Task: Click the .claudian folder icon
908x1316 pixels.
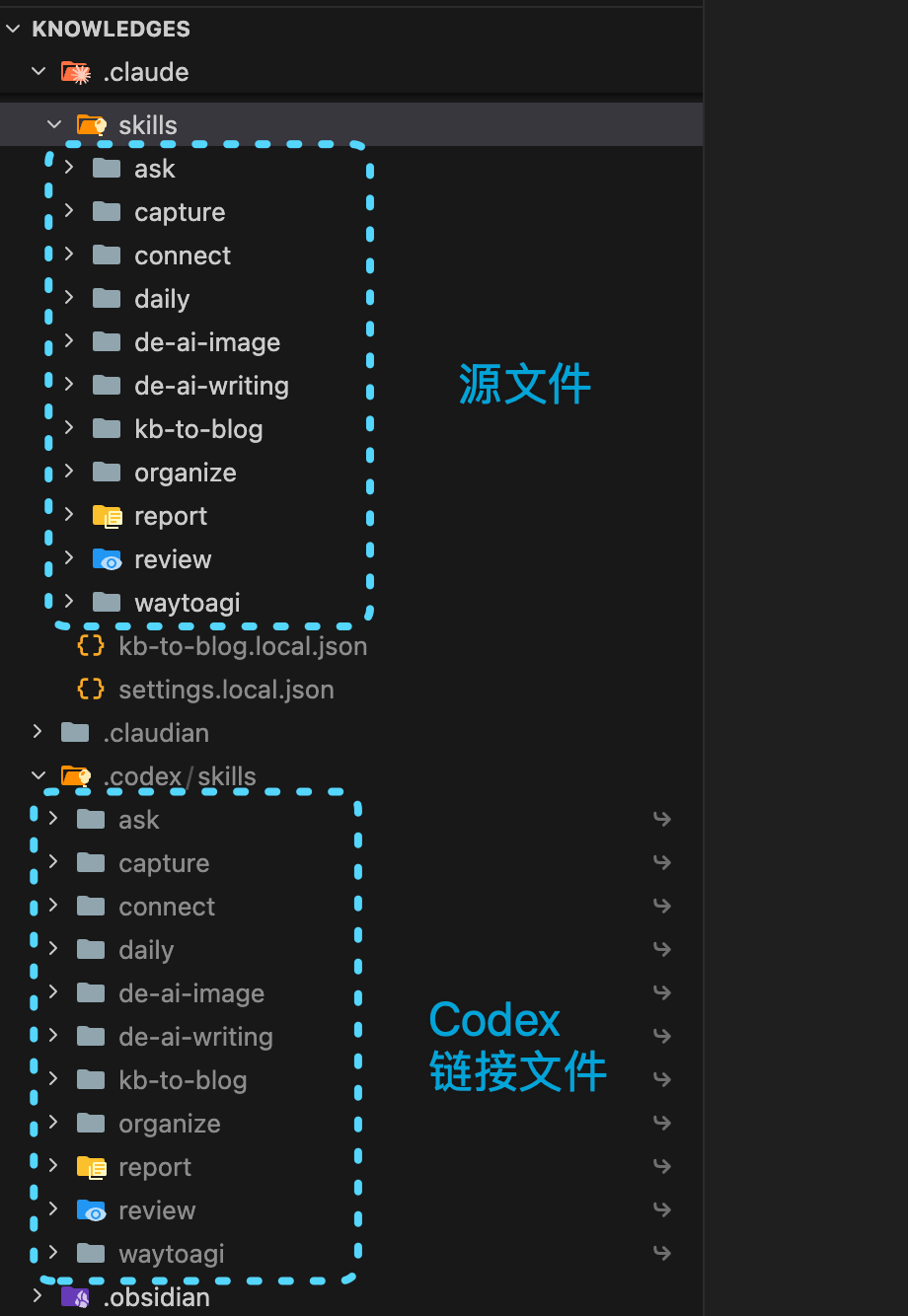Action: [75, 733]
